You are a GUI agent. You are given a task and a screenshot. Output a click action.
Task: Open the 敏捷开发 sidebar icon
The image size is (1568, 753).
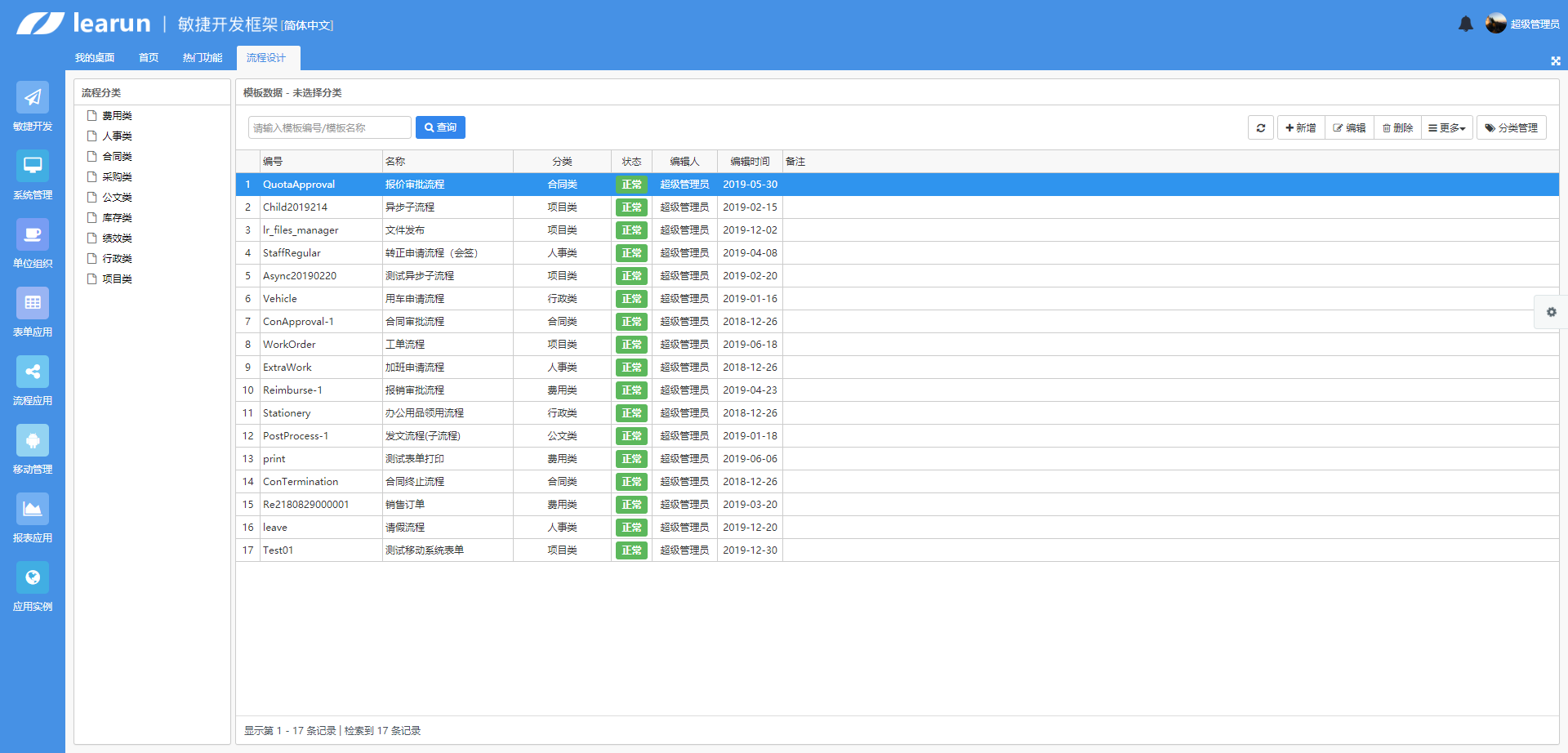pyautogui.click(x=33, y=98)
